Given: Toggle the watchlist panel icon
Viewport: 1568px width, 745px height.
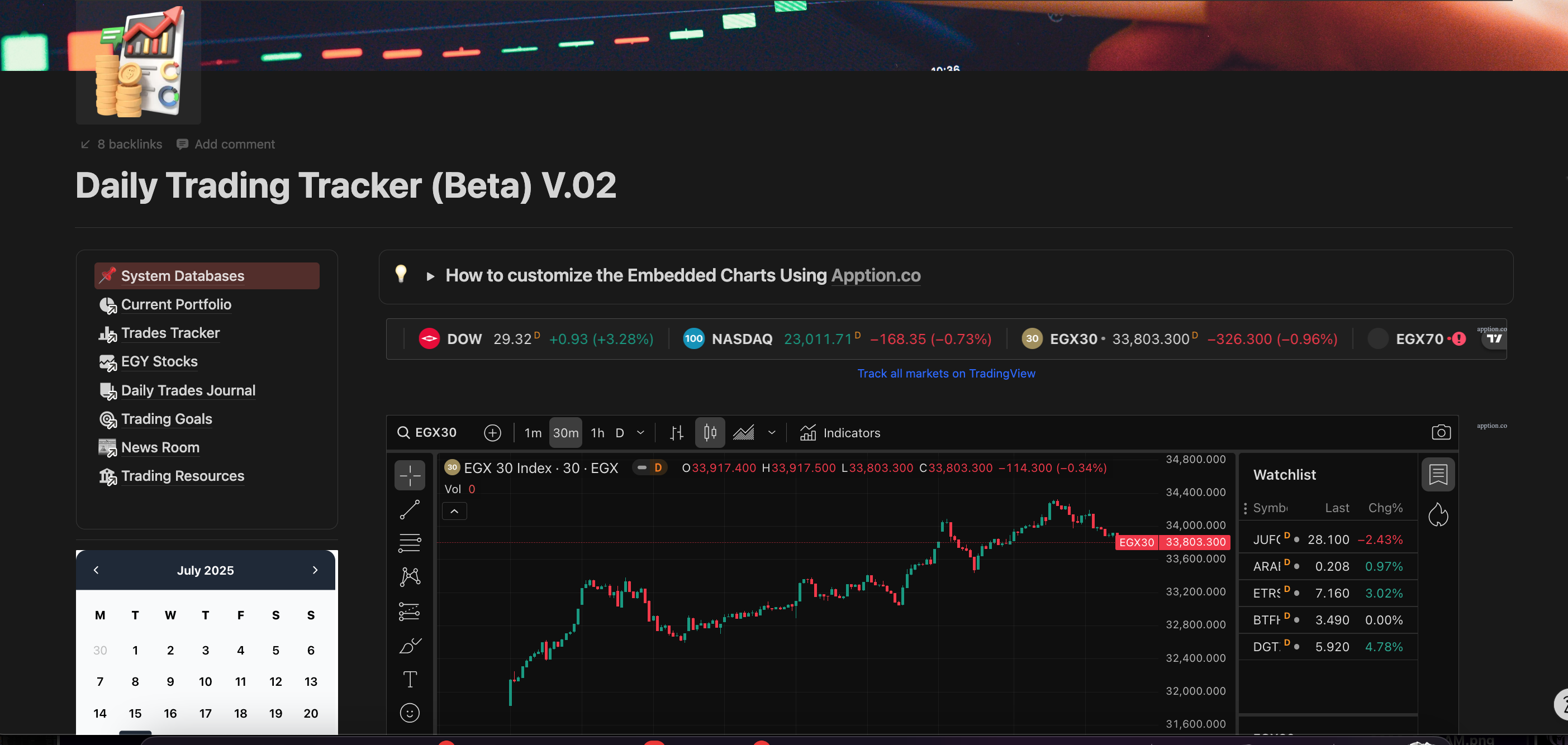Looking at the screenshot, I should pyautogui.click(x=1438, y=474).
